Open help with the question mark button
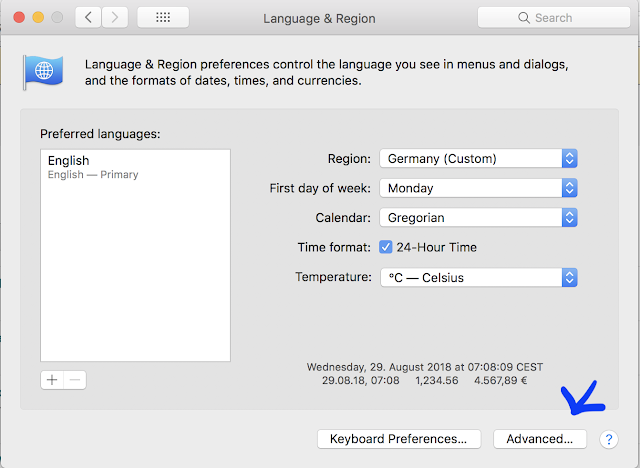The width and height of the screenshot is (640, 468). click(x=607, y=439)
